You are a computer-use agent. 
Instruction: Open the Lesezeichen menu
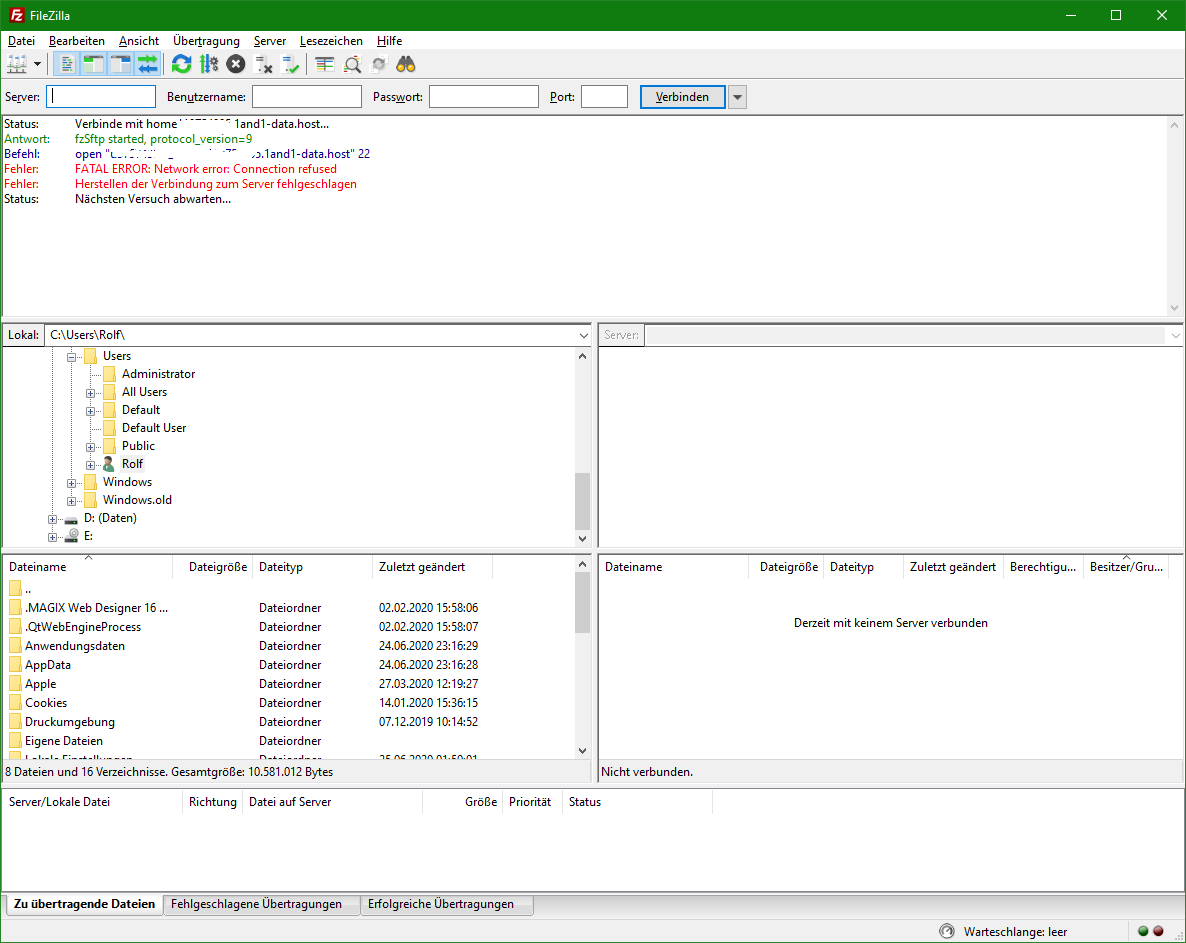click(331, 41)
